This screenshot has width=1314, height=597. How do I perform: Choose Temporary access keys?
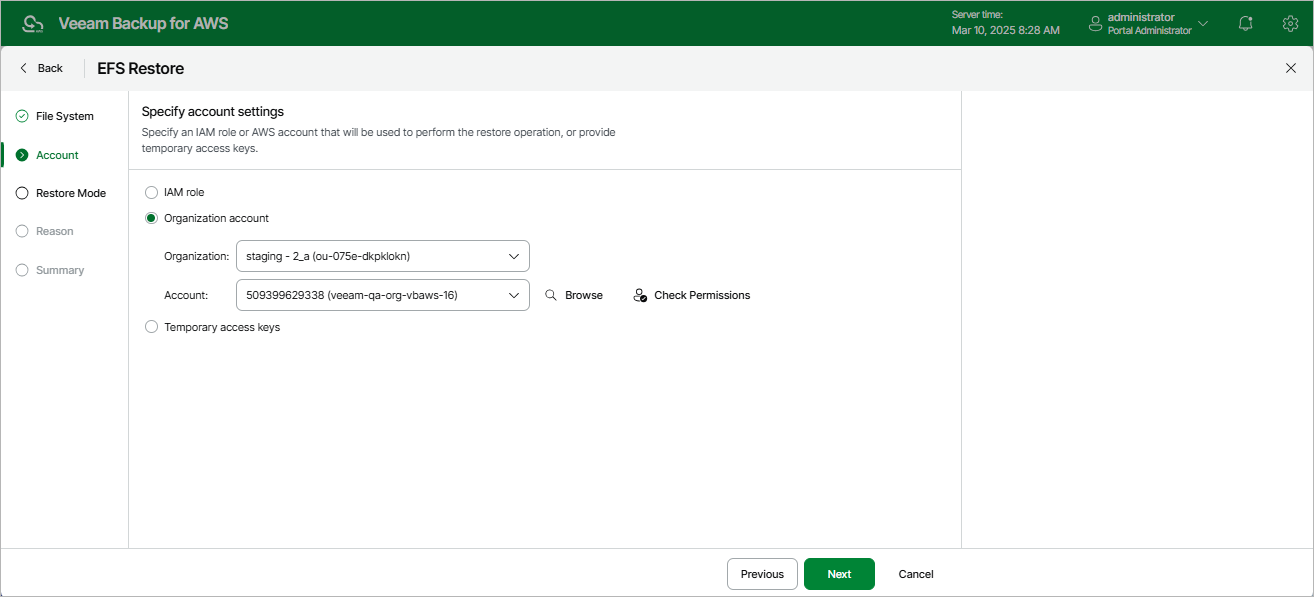(151, 326)
